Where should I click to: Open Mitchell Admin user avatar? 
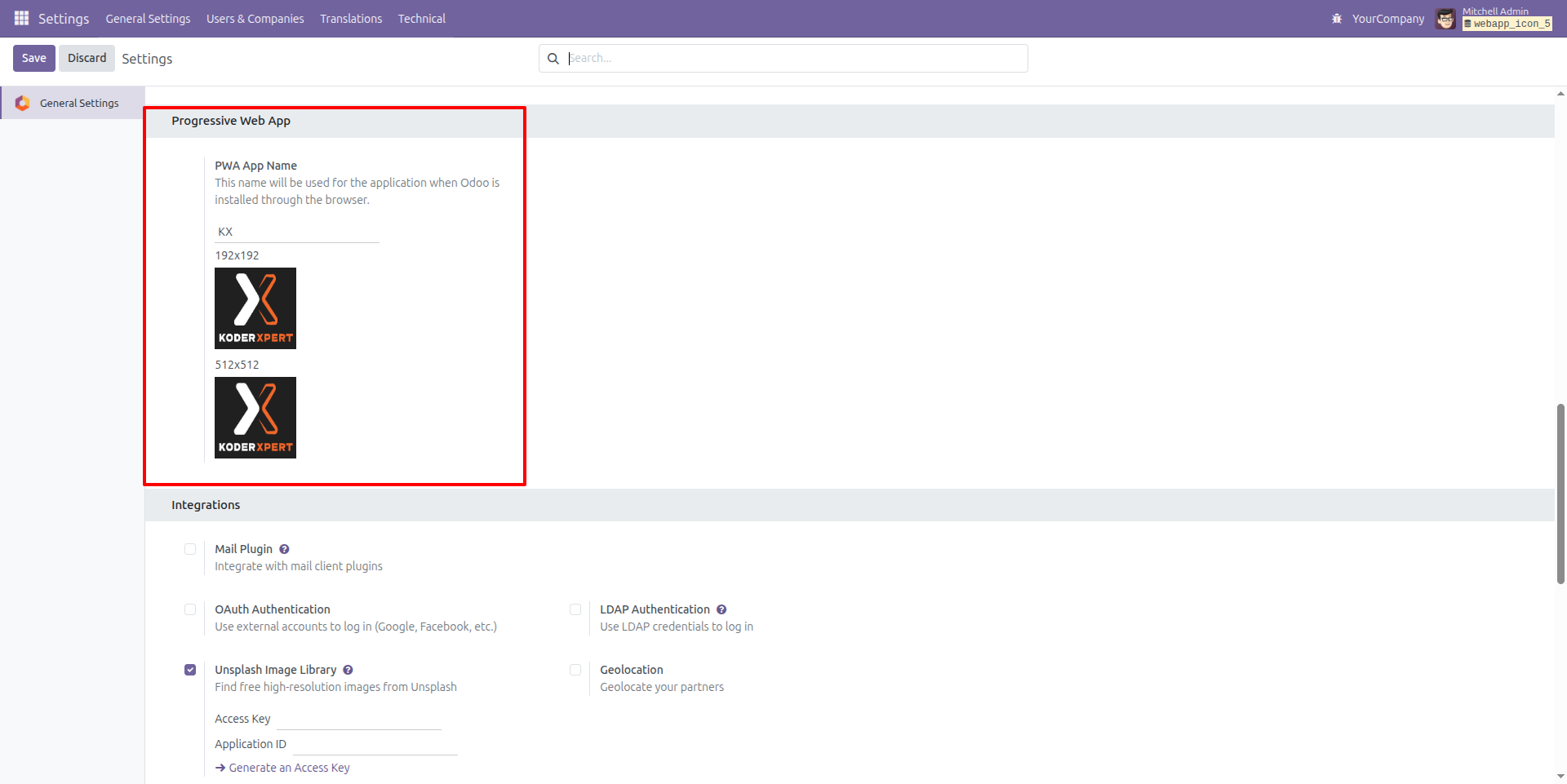tap(1445, 19)
